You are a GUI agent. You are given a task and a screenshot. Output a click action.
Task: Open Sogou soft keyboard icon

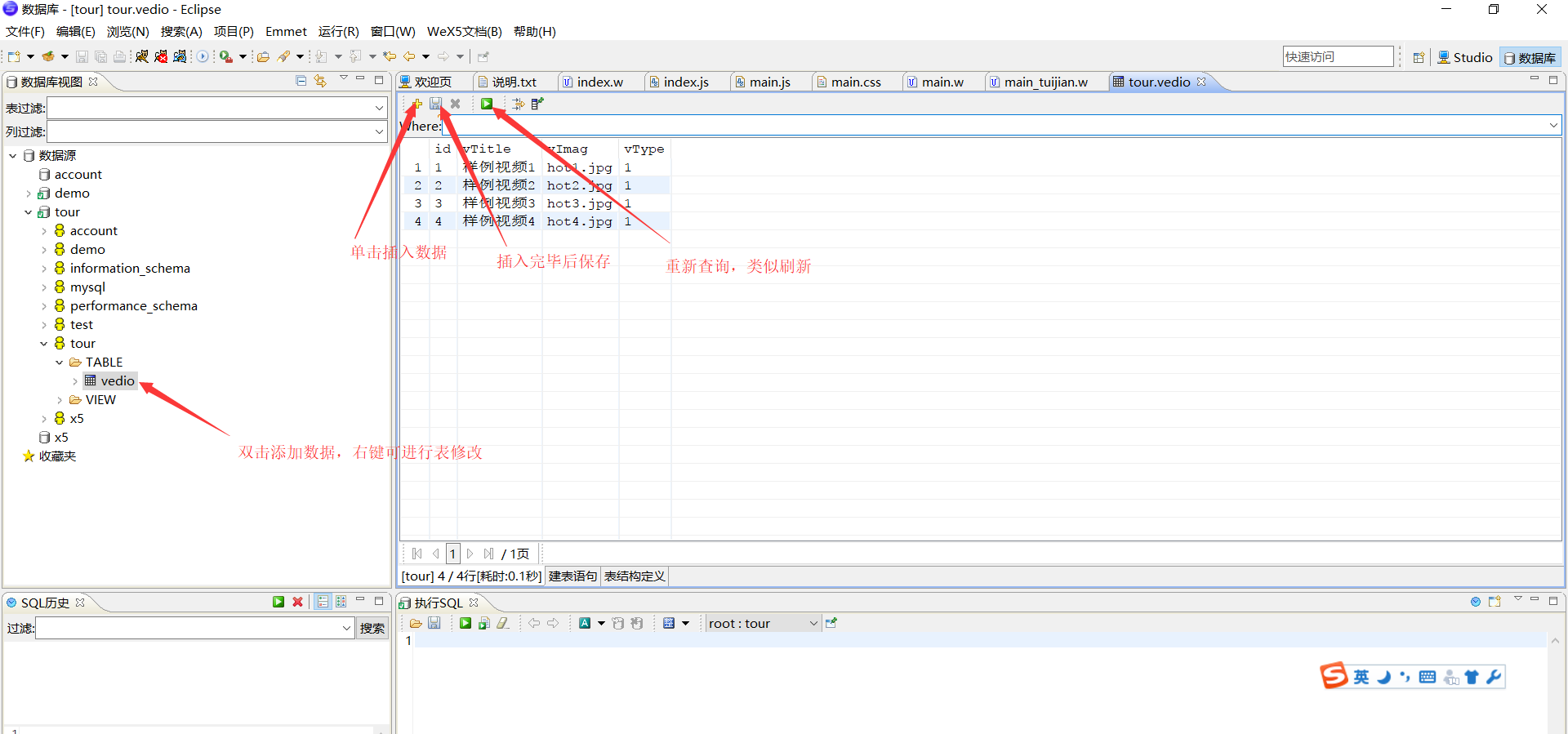[x=1428, y=677]
